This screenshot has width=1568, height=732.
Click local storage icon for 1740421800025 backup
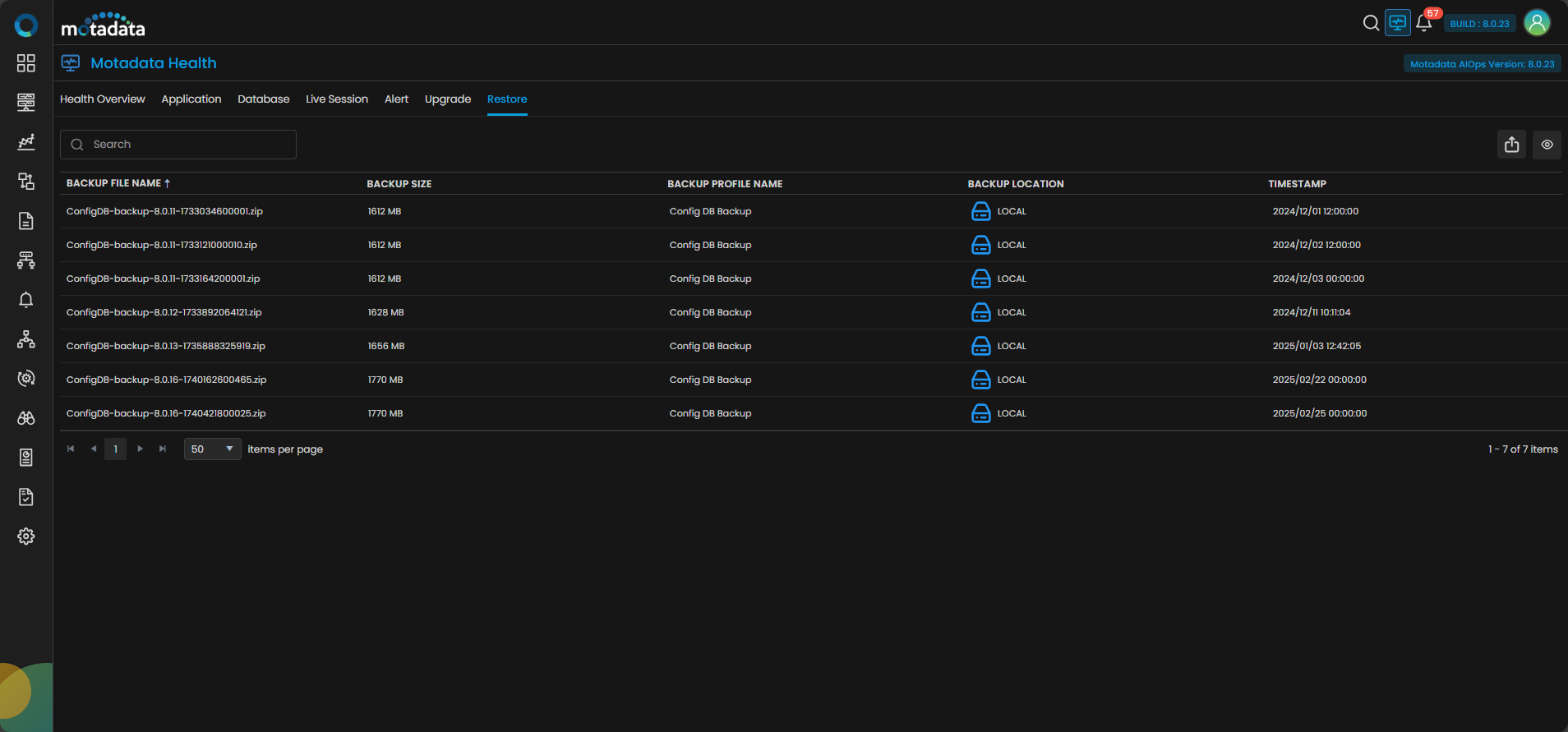(981, 413)
